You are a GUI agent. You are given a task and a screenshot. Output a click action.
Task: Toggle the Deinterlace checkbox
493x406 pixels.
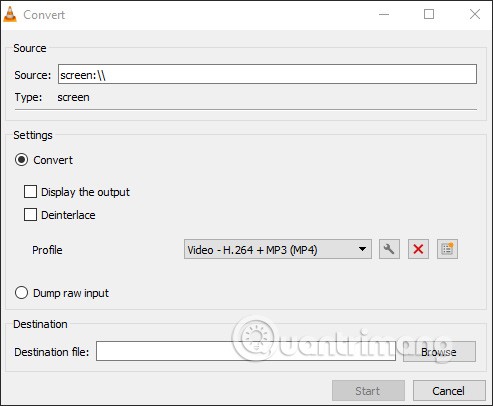click(x=30, y=215)
